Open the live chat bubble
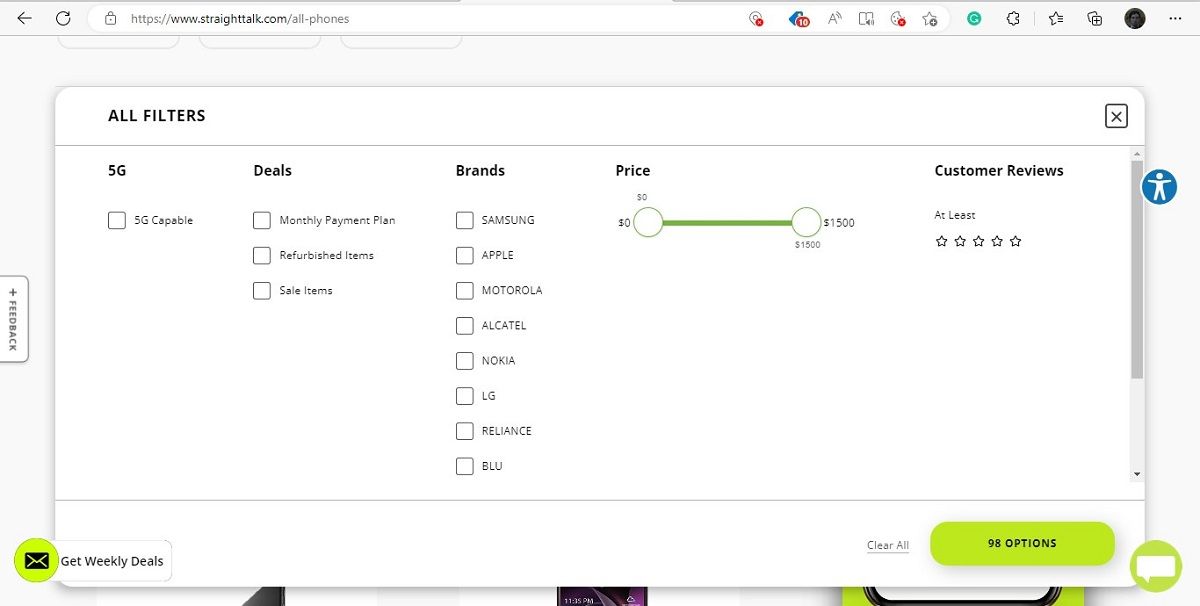Screen dimensions: 1200x606 point(1155,566)
